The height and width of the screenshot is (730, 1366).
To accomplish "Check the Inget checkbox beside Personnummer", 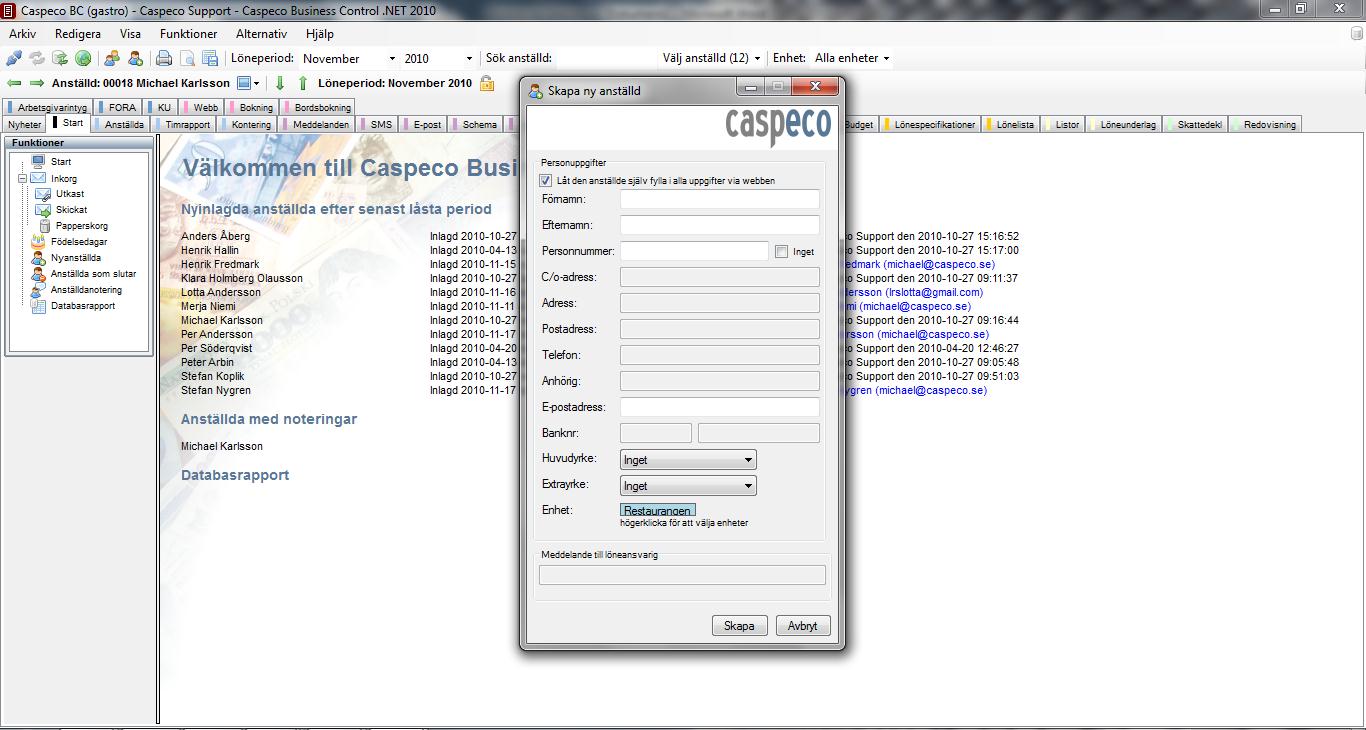I will click(782, 252).
